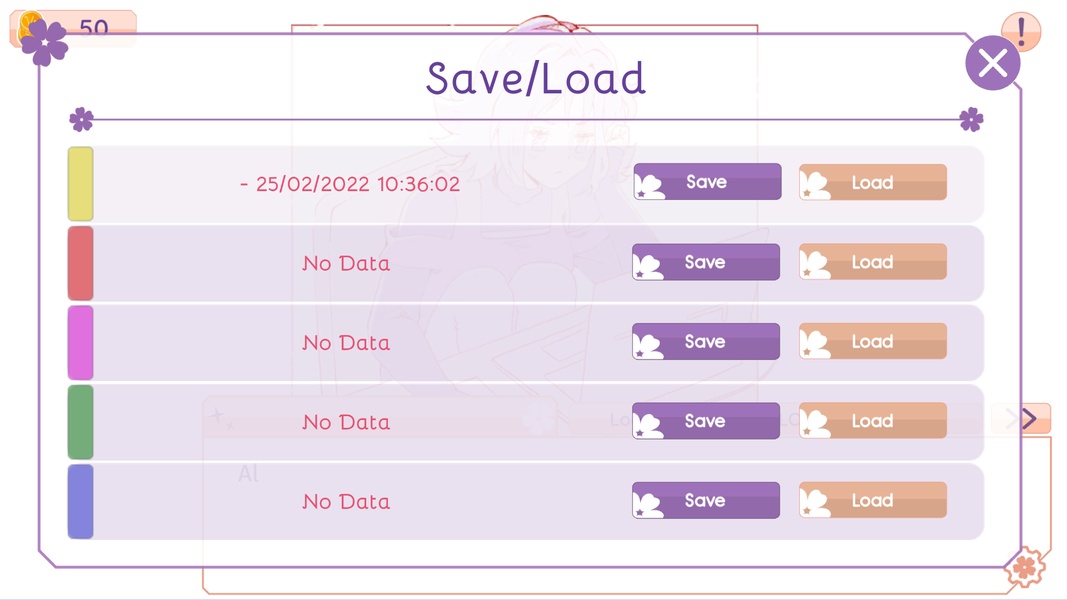The height and width of the screenshot is (600, 1067).
Task: Select the blue slot color tab
Action: (80, 501)
